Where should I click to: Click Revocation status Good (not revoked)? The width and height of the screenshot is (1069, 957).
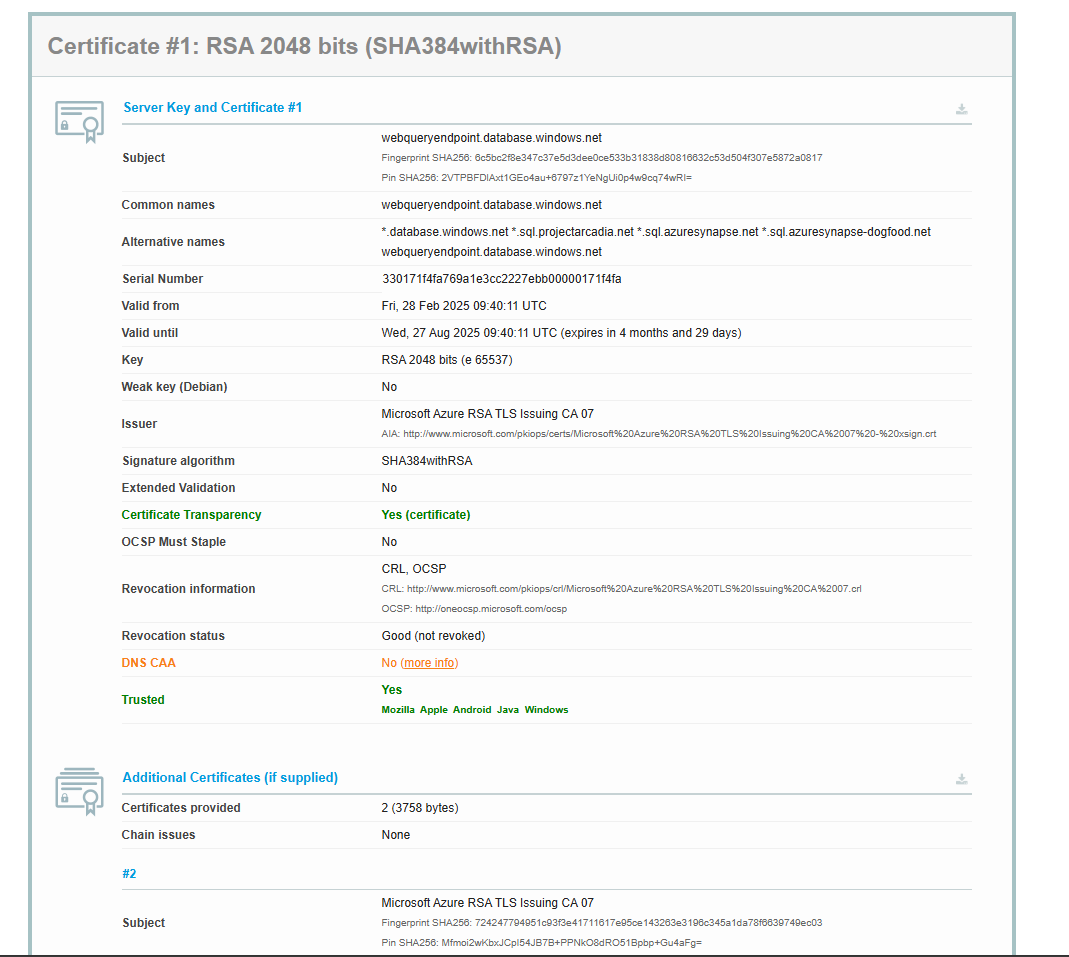pos(433,636)
